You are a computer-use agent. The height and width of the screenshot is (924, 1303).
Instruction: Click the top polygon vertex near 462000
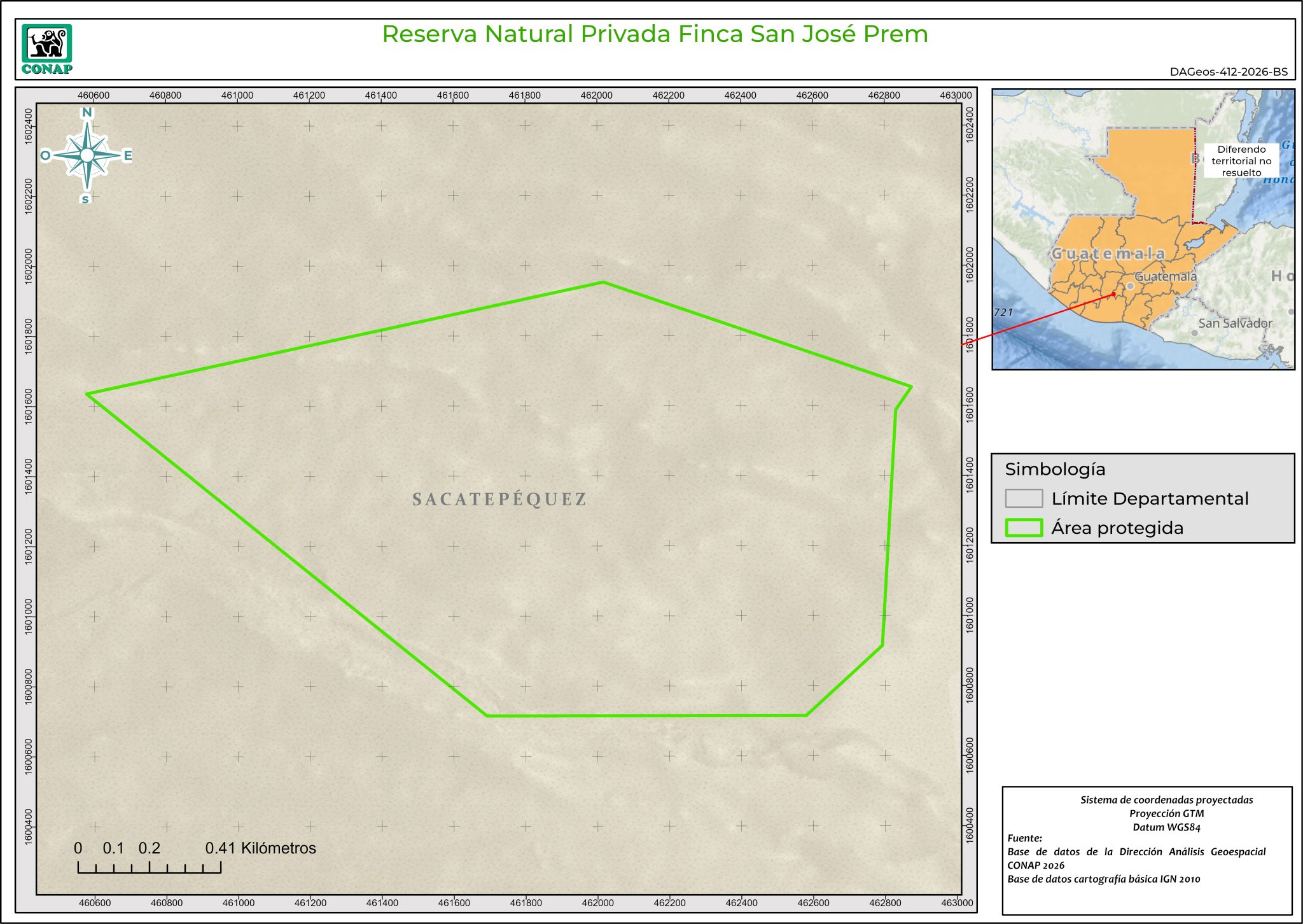pyautogui.click(x=603, y=282)
